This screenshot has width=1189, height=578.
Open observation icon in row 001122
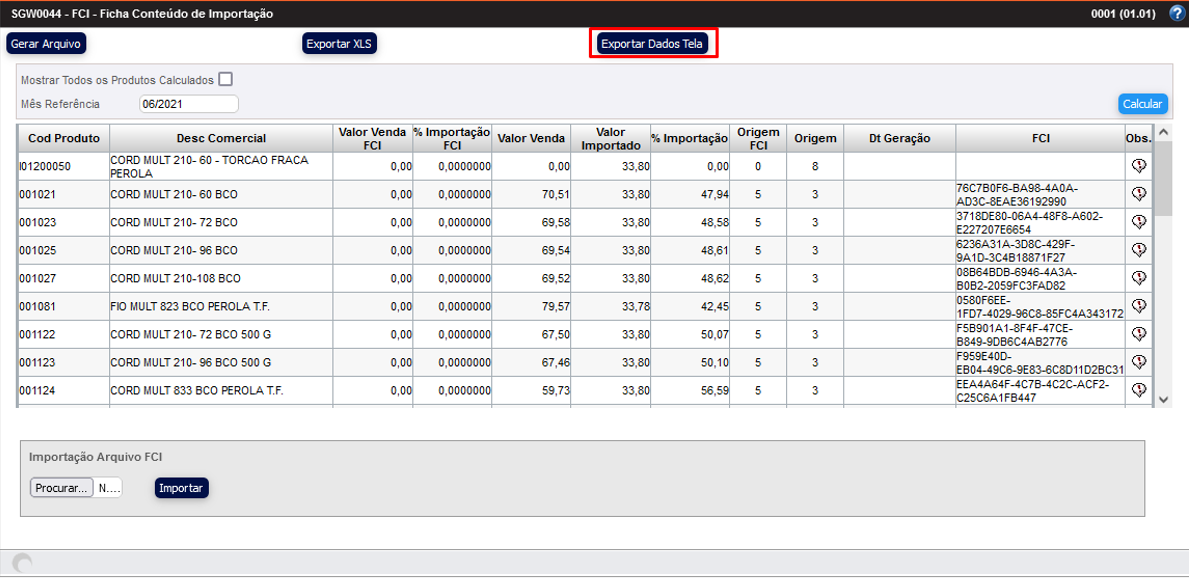1138,334
